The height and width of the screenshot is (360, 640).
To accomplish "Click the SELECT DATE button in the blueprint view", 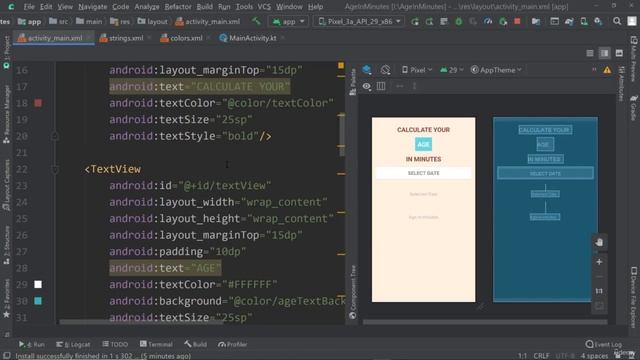I will 545,173.
